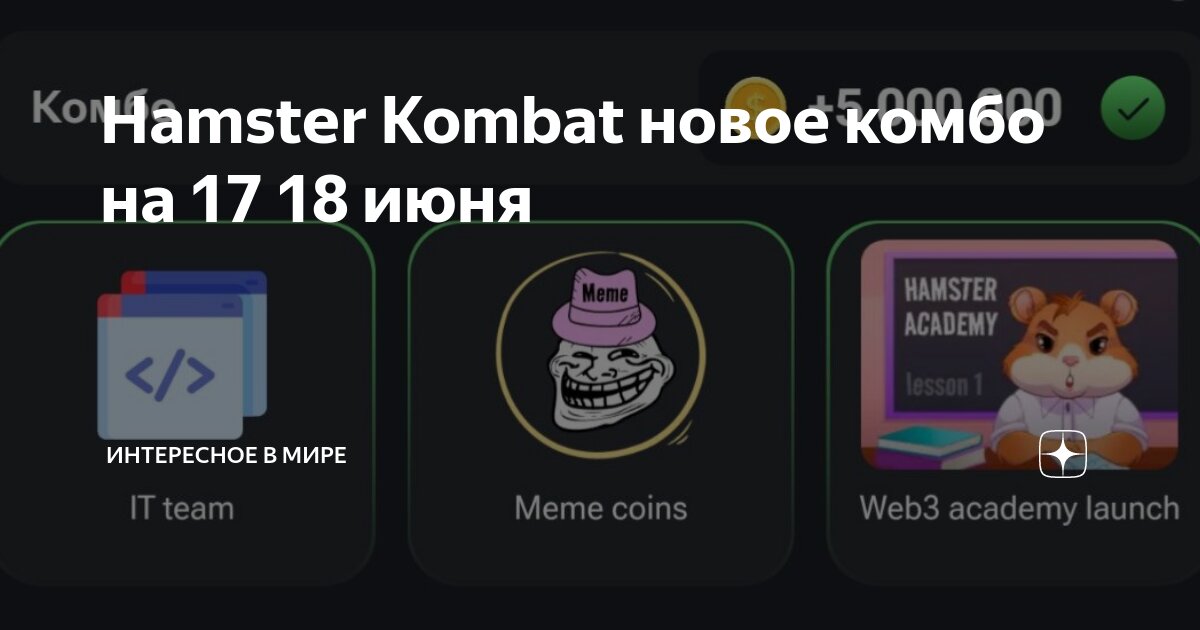This screenshot has width=1200, height=630.
Task: Click the white sparkle star badge icon
Action: pos(1063,455)
